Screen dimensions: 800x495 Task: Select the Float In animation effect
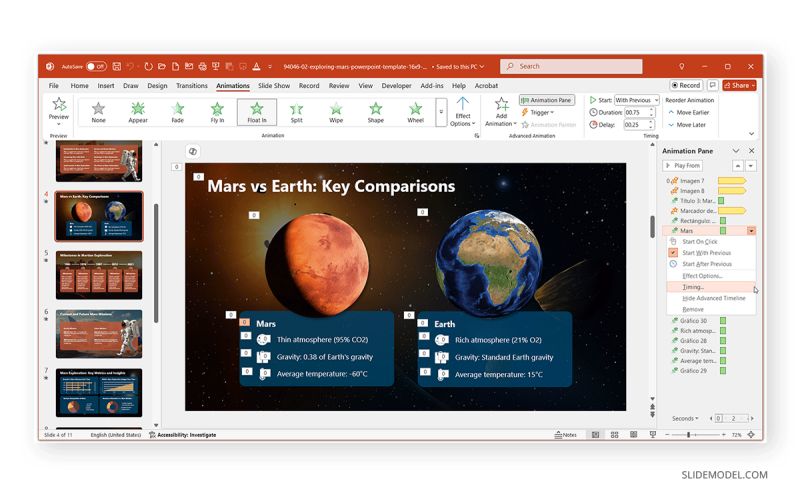(x=257, y=112)
